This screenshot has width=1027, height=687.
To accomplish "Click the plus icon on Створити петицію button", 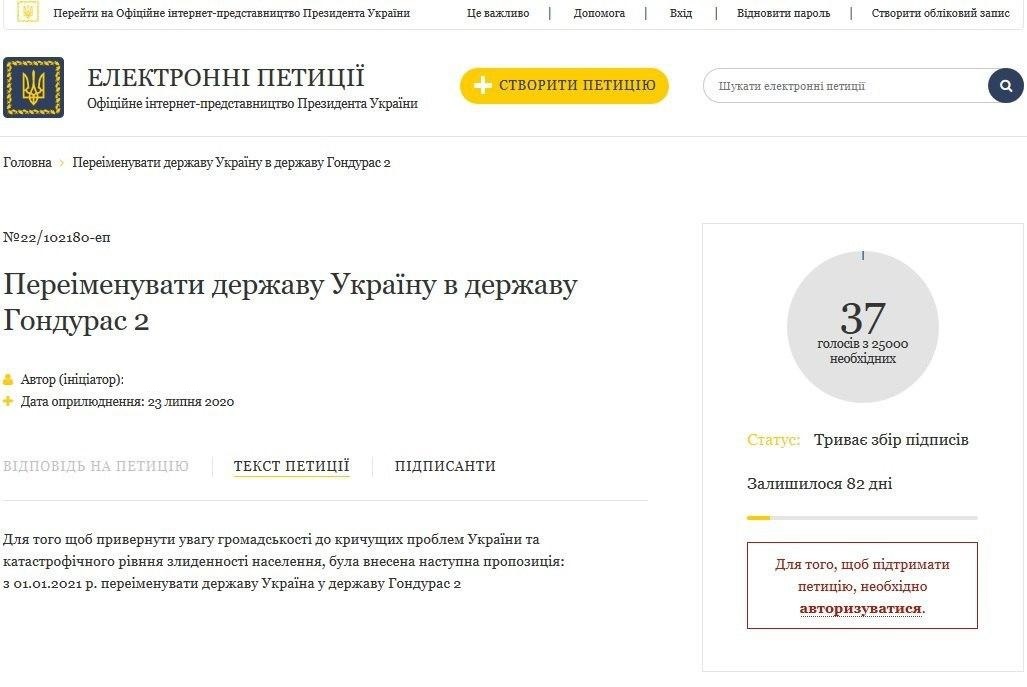I will [x=483, y=85].
